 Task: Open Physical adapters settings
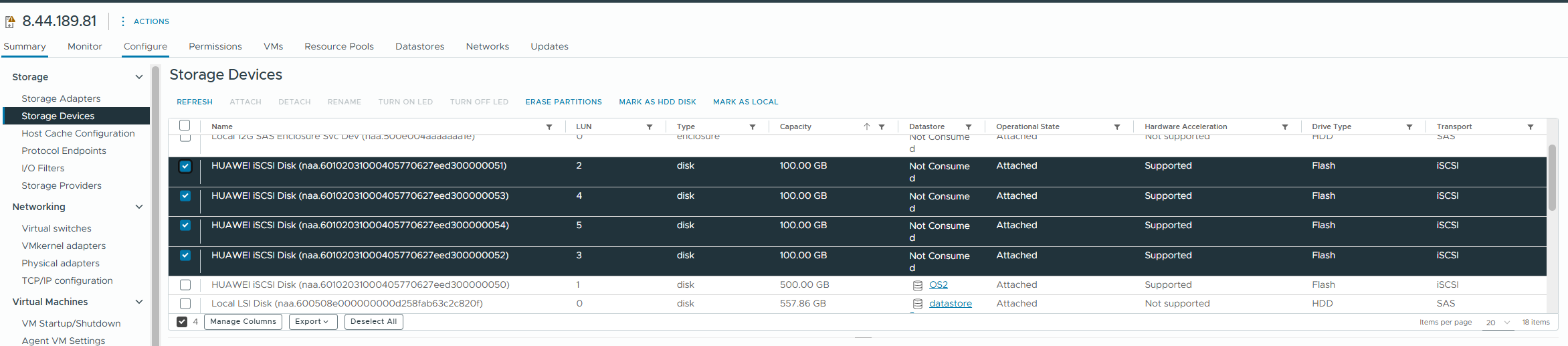coord(60,263)
